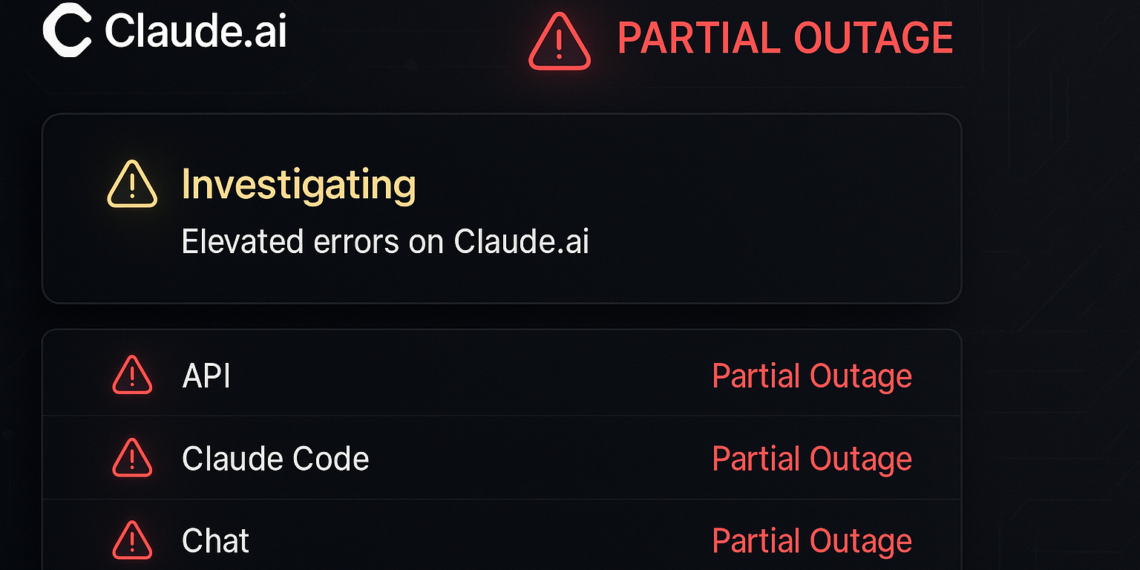Click the red warning triangle beside PARTIAL OUTAGE
The width and height of the screenshot is (1140, 570).
click(x=560, y=41)
